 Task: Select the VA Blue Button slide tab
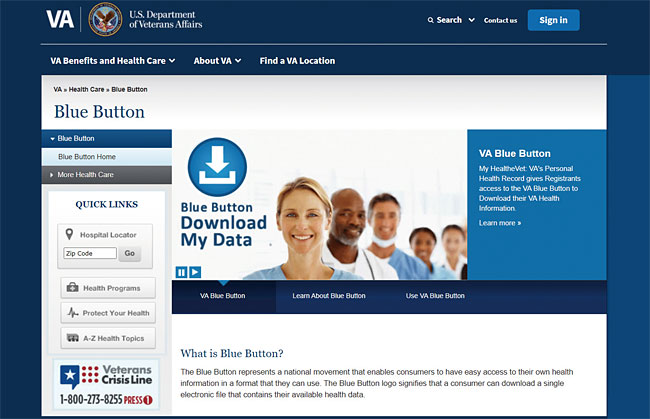pyautogui.click(x=224, y=296)
